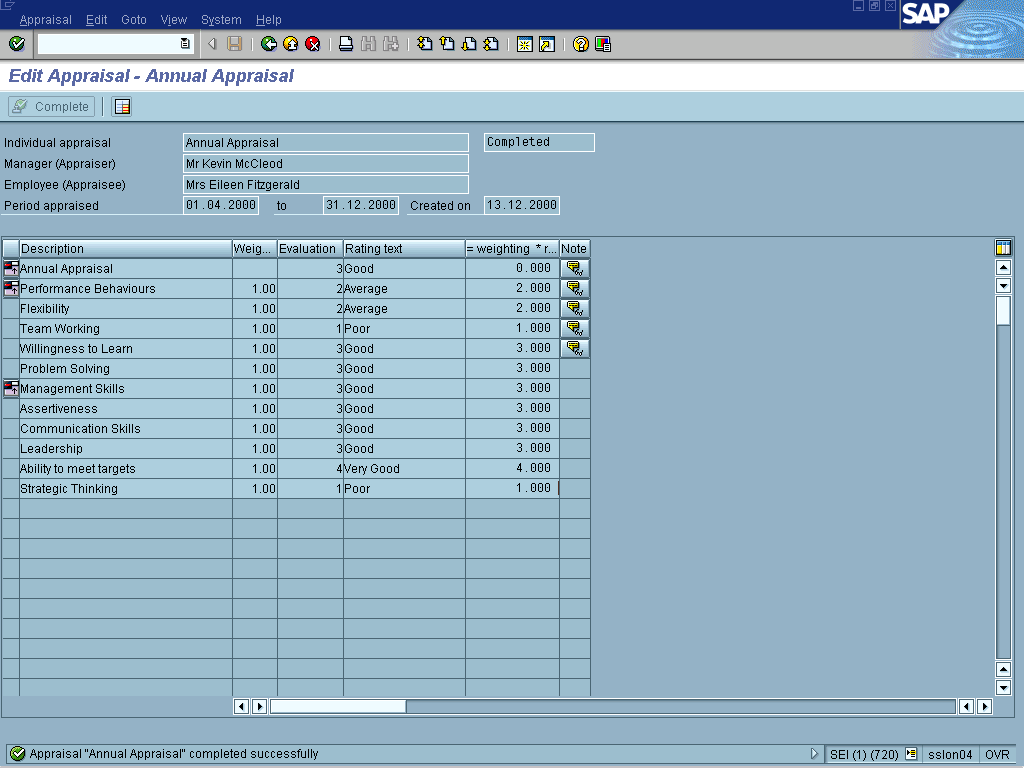Click the Customize Local Layout icon

click(603, 44)
